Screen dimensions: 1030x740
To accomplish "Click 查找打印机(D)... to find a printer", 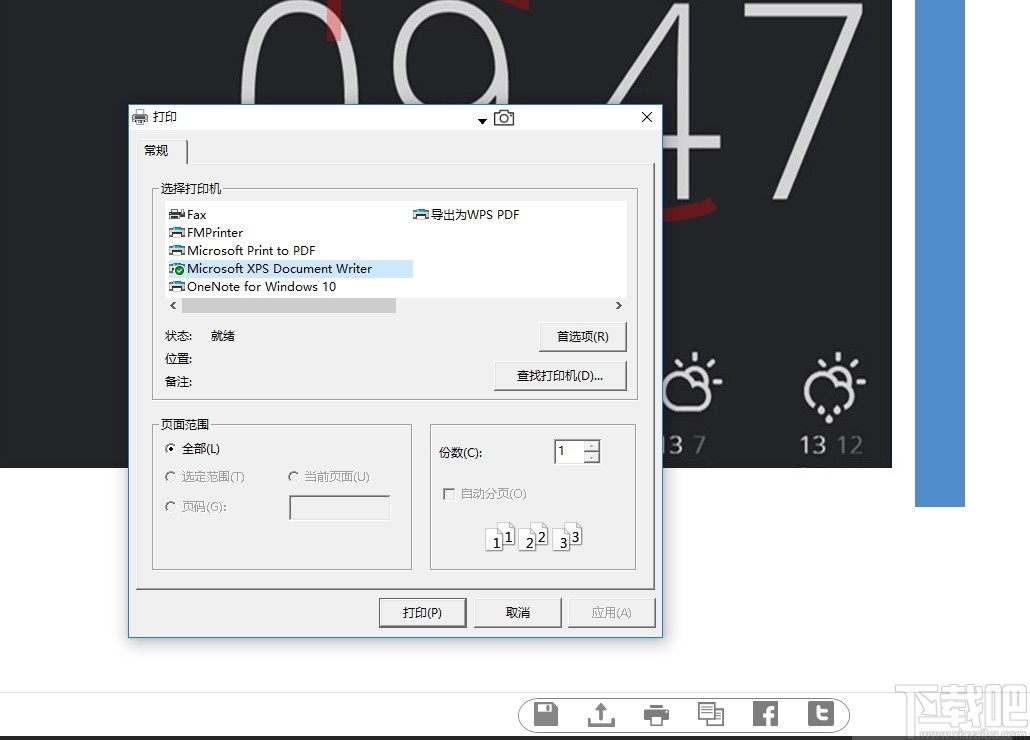I will coord(560,376).
